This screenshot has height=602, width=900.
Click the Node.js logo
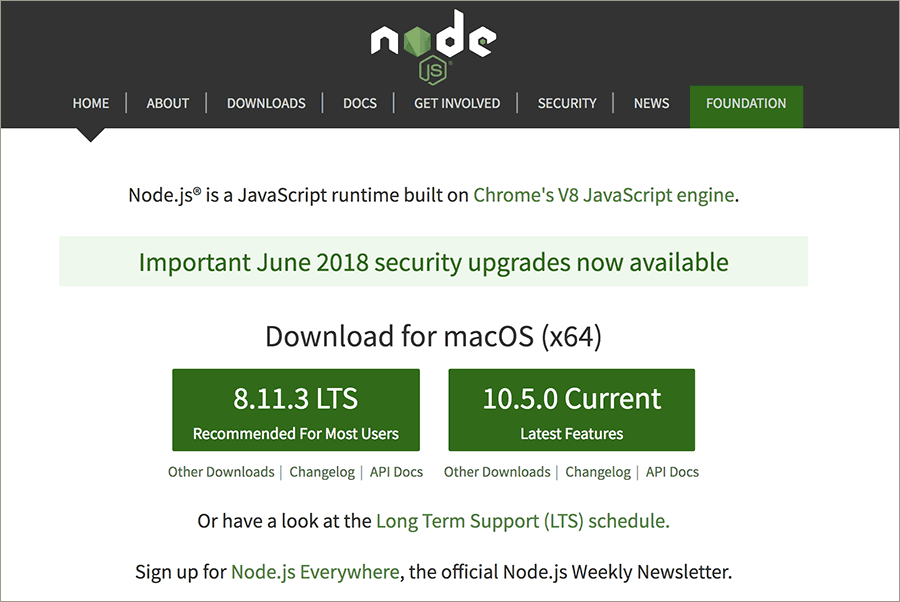tap(434, 47)
